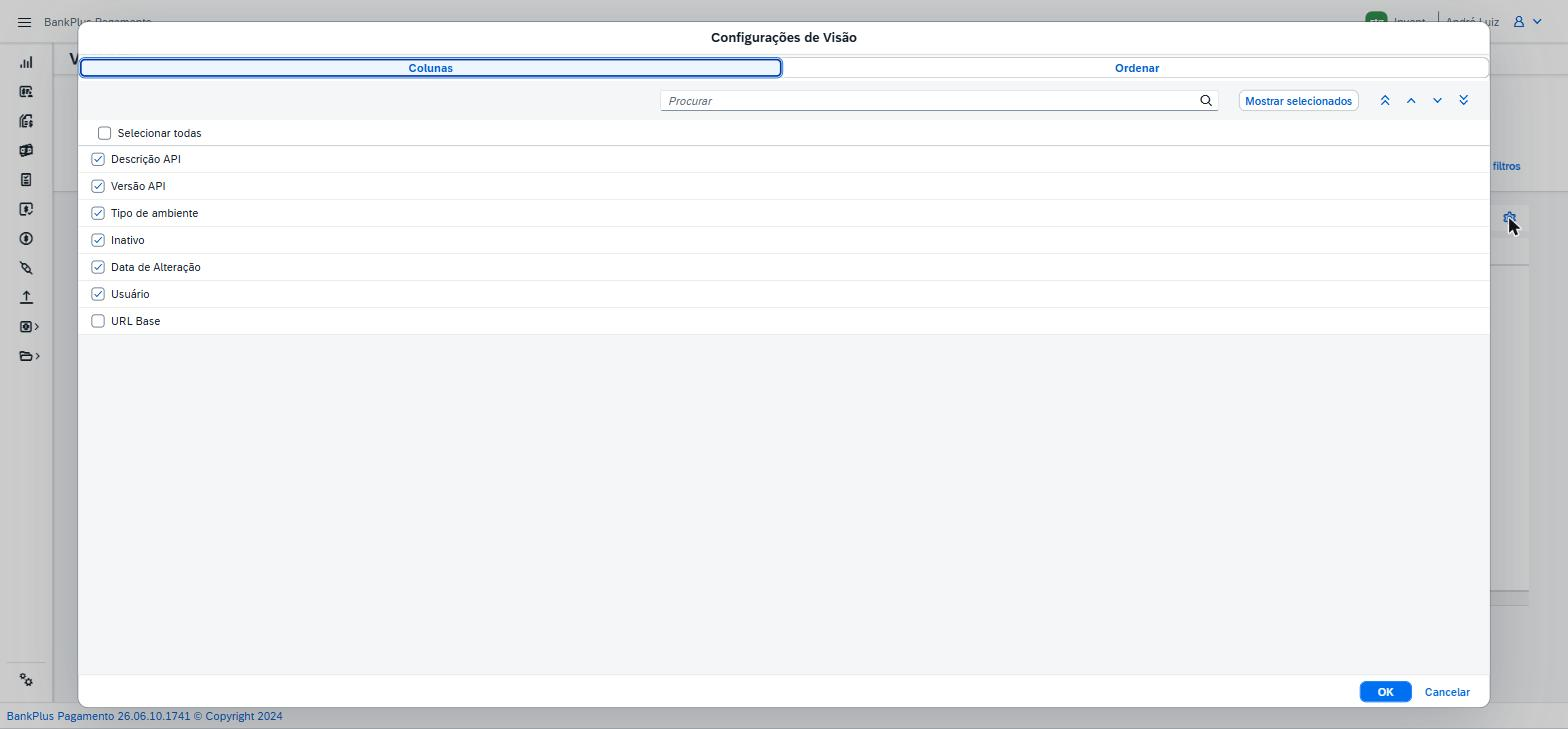The image size is (1568, 729).
Task: Open the bar chart dashboard sidebar icon
Action: [x=26, y=62]
